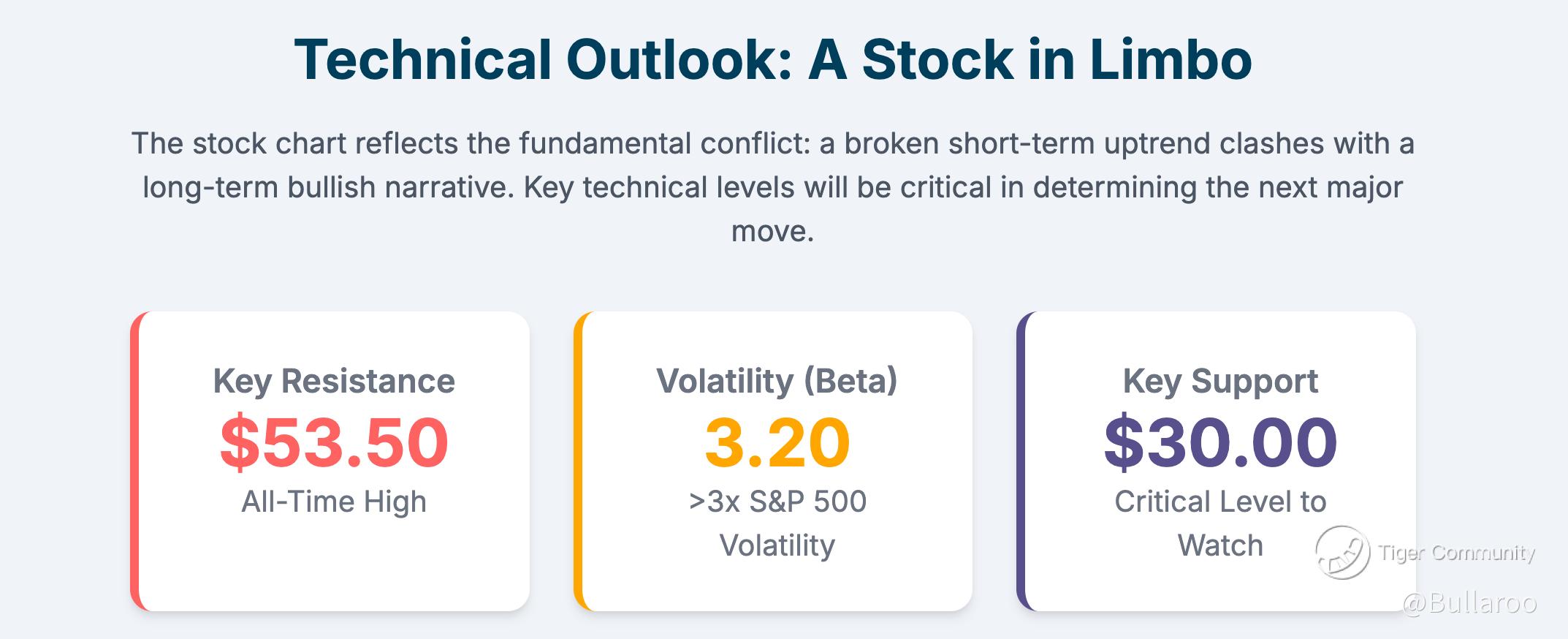Click the Critical Level to caption line

click(1220, 502)
